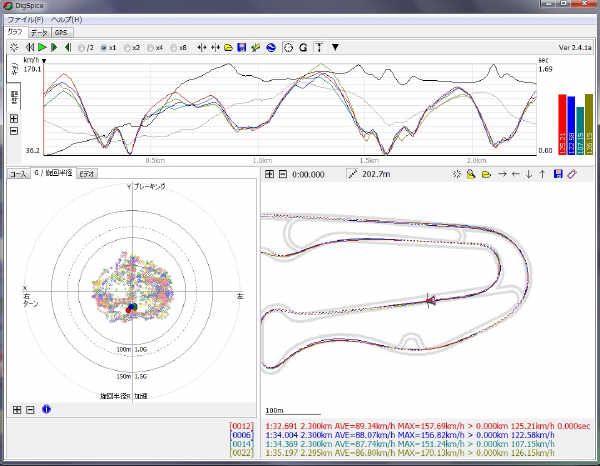Click the black down-triangle in the top toolbar
Screen dimensions: 600x466
point(335,47)
